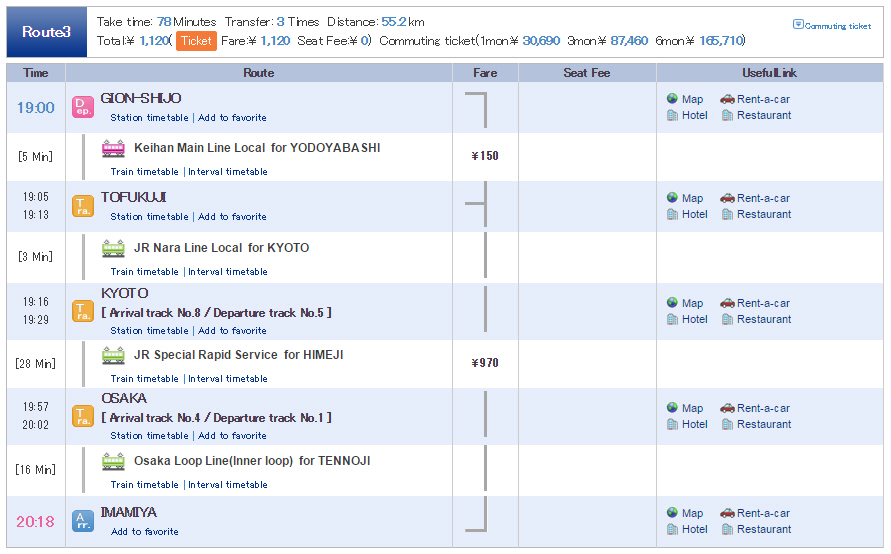Open Interval timetable for JR Nara Line
This screenshot has width=891, height=554.
[228, 272]
